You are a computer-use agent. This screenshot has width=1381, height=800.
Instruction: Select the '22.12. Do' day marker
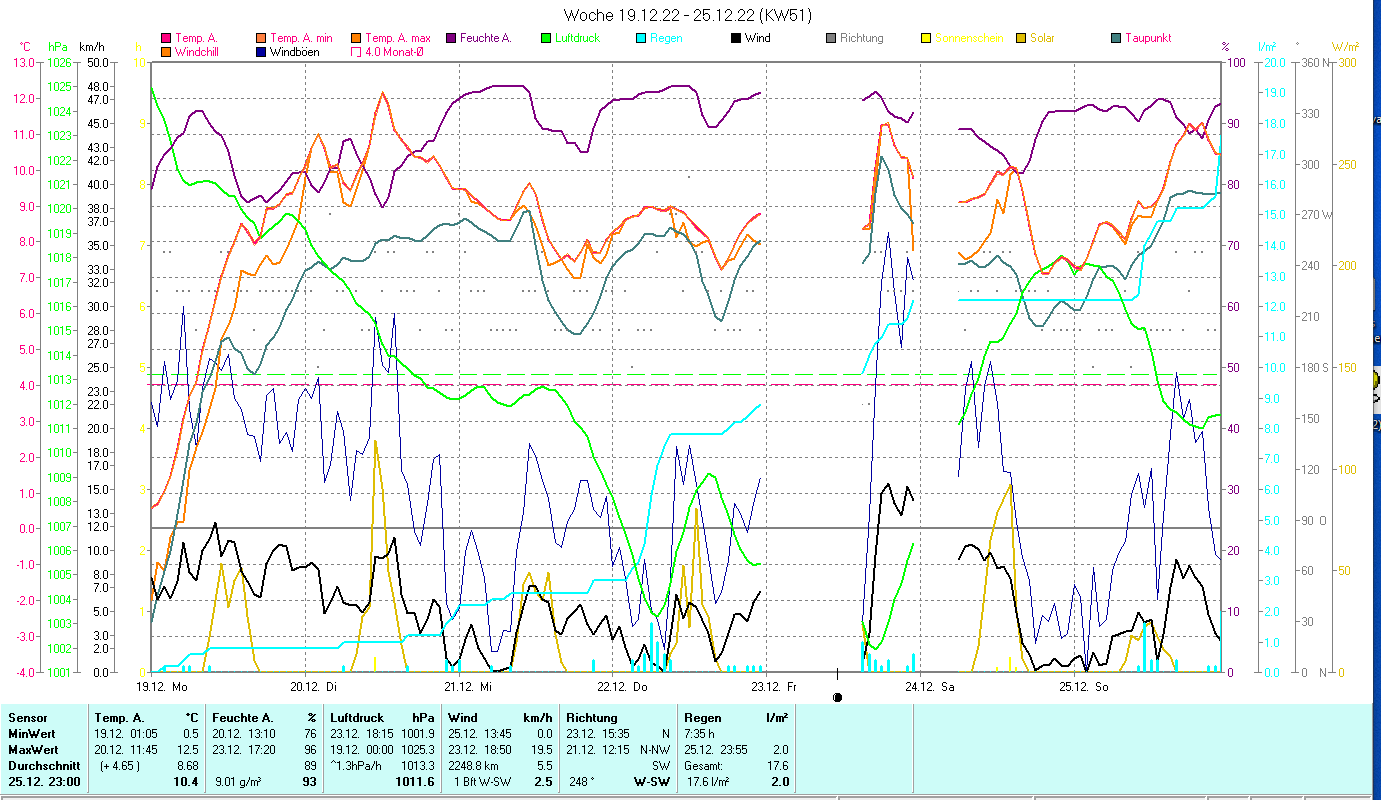pyautogui.click(x=622, y=687)
